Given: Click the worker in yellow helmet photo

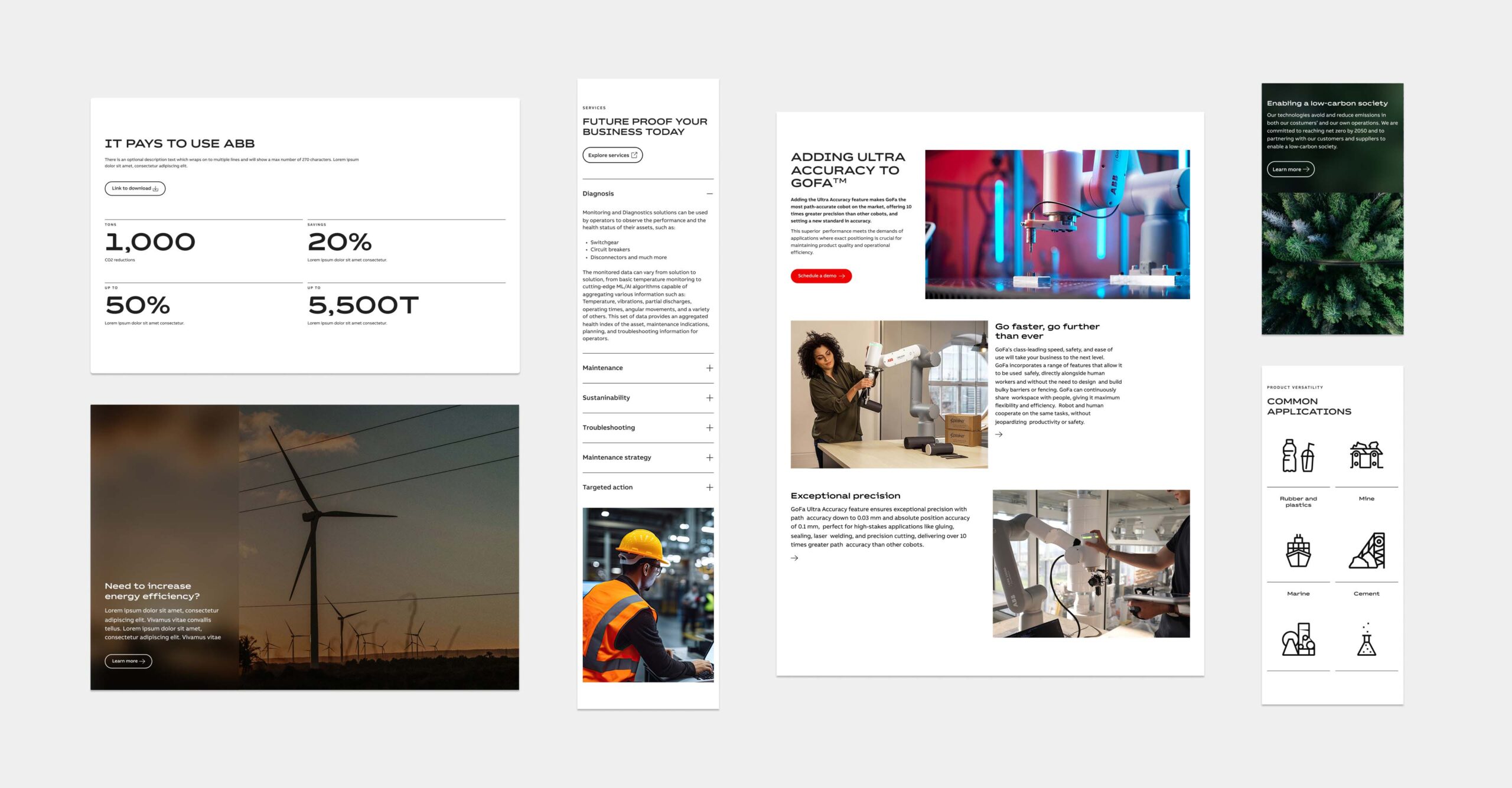Looking at the screenshot, I should [648, 595].
